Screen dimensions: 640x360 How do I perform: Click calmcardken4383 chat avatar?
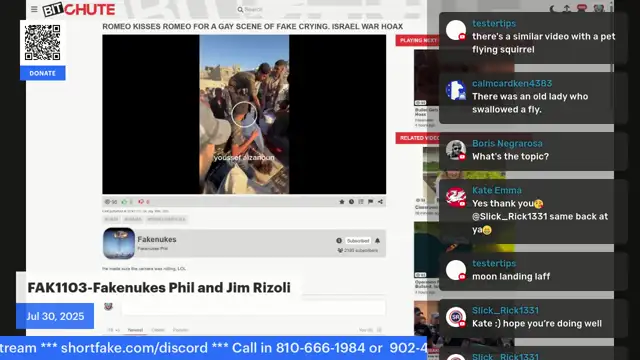coord(456,90)
